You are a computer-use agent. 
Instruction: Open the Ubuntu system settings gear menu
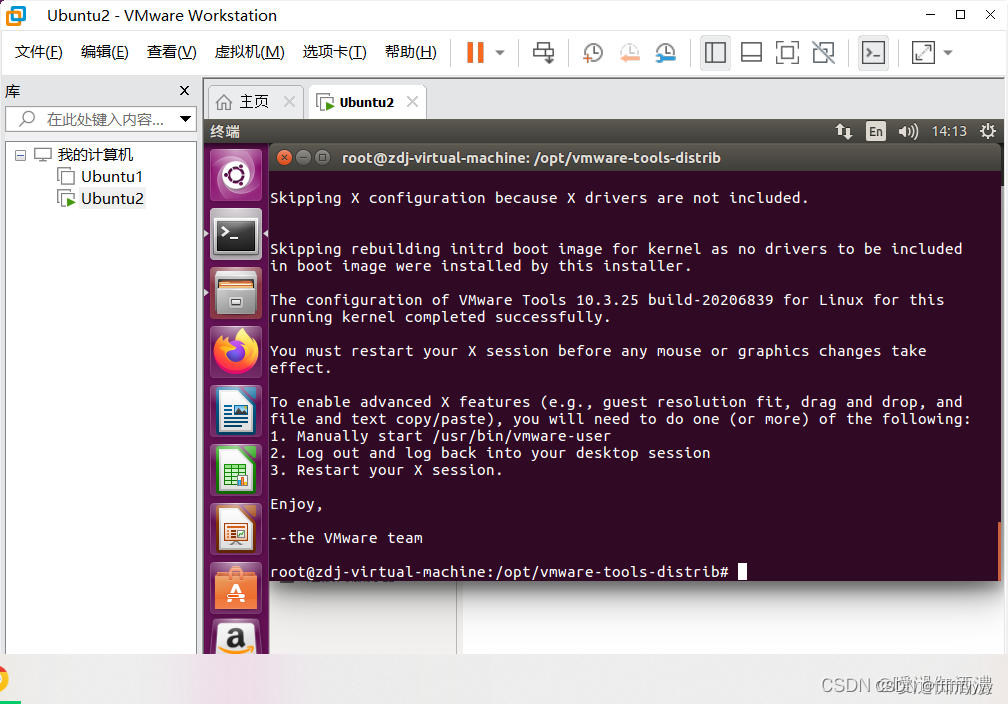(x=988, y=131)
